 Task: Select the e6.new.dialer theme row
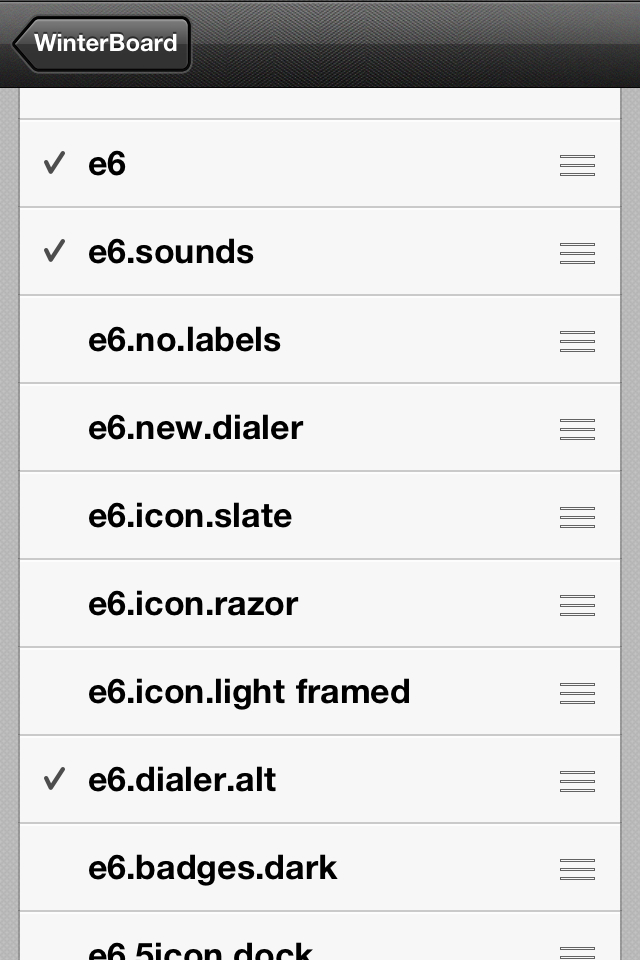tap(320, 428)
